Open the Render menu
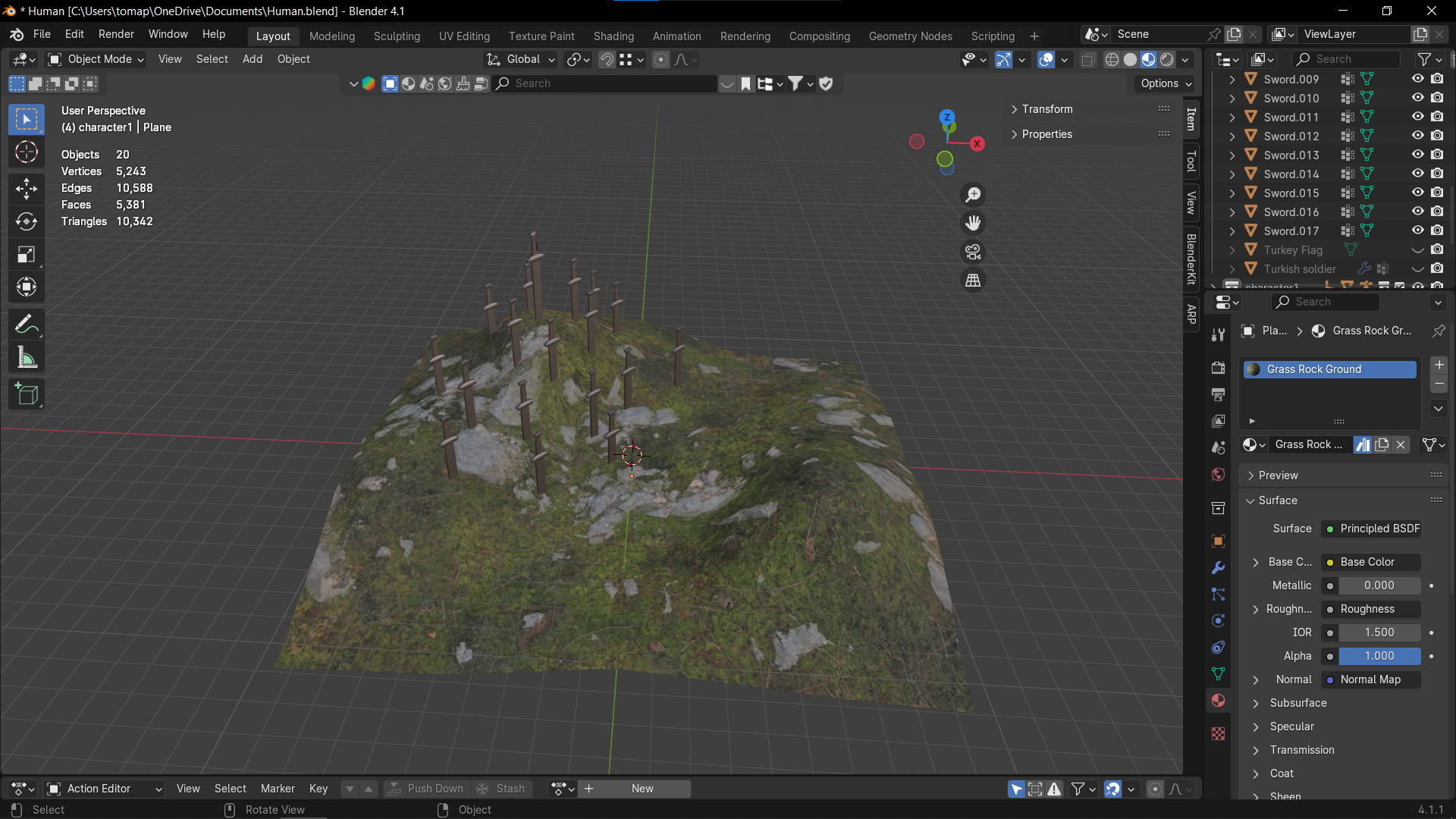The width and height of the screenshot is (1456, 819). [x=116, y=34]
